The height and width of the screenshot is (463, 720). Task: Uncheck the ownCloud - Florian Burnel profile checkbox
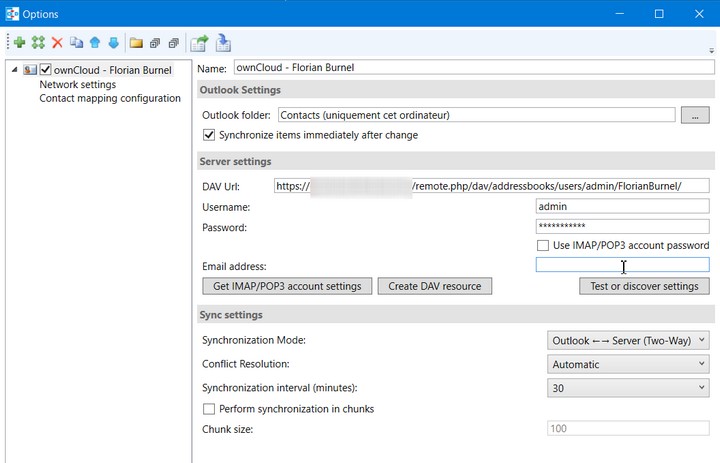[x=45, y=70]
